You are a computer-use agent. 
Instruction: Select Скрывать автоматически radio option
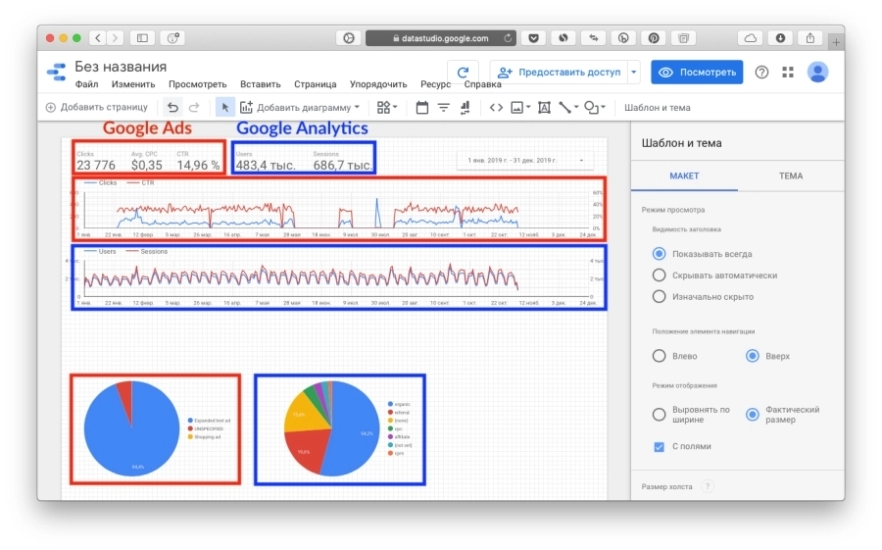point(659,275)
